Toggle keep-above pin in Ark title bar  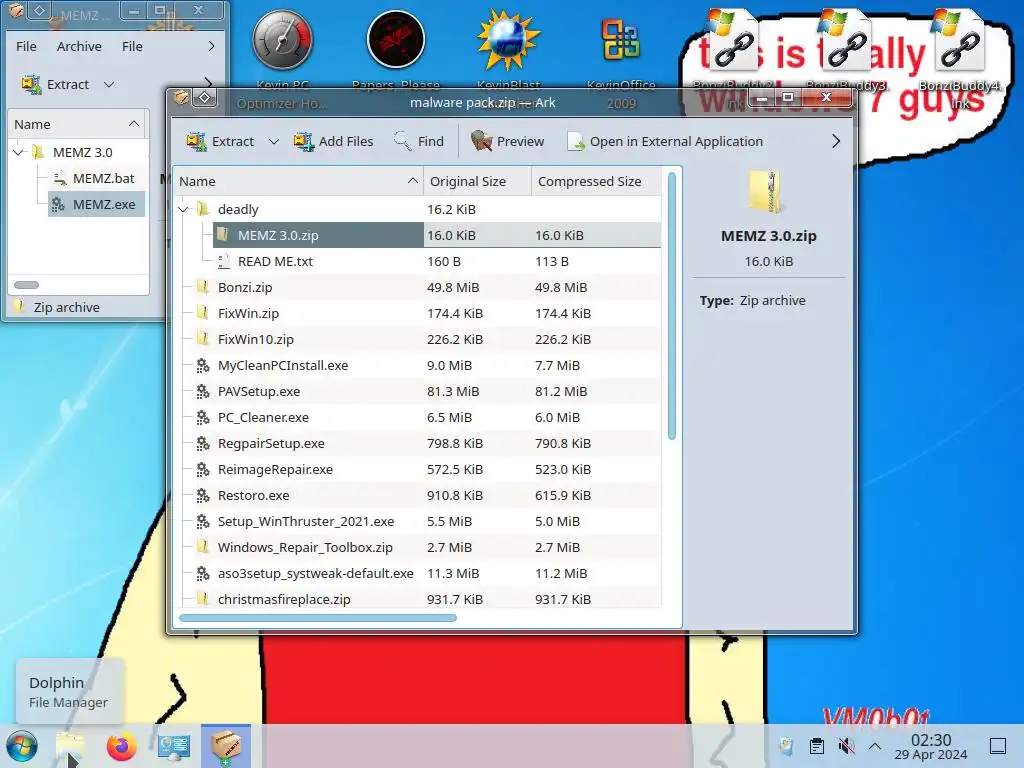pyautogui.click(x=205, y=98)
